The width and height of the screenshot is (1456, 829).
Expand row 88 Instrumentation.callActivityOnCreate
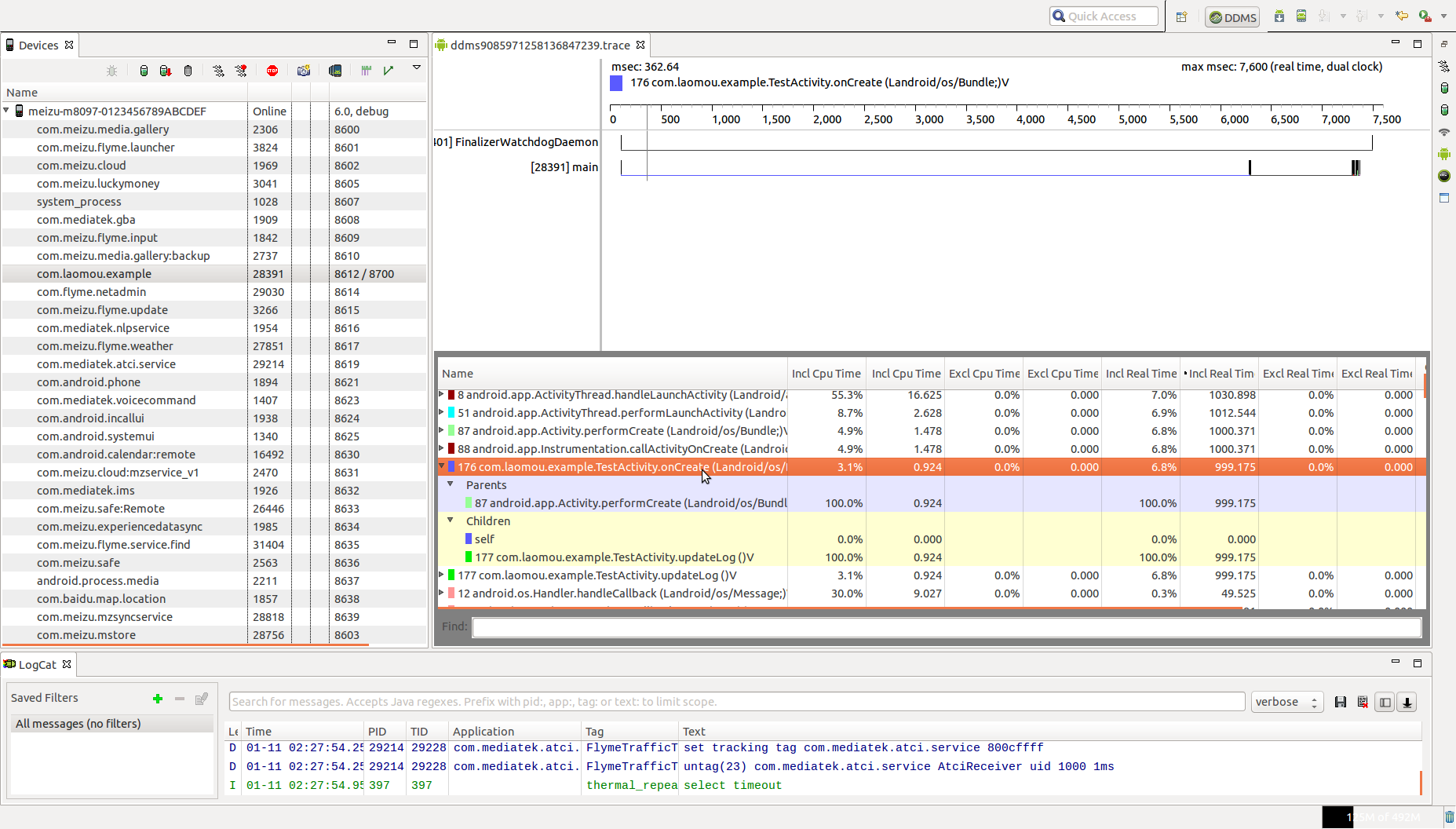point(441,448)
